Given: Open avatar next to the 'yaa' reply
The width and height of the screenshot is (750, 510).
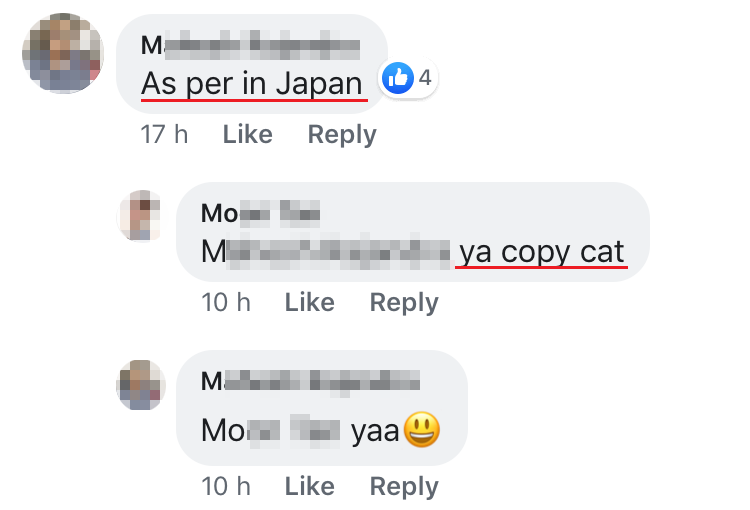Looking at the screenshot, I should pyautogui.click(x=141, y=385).
